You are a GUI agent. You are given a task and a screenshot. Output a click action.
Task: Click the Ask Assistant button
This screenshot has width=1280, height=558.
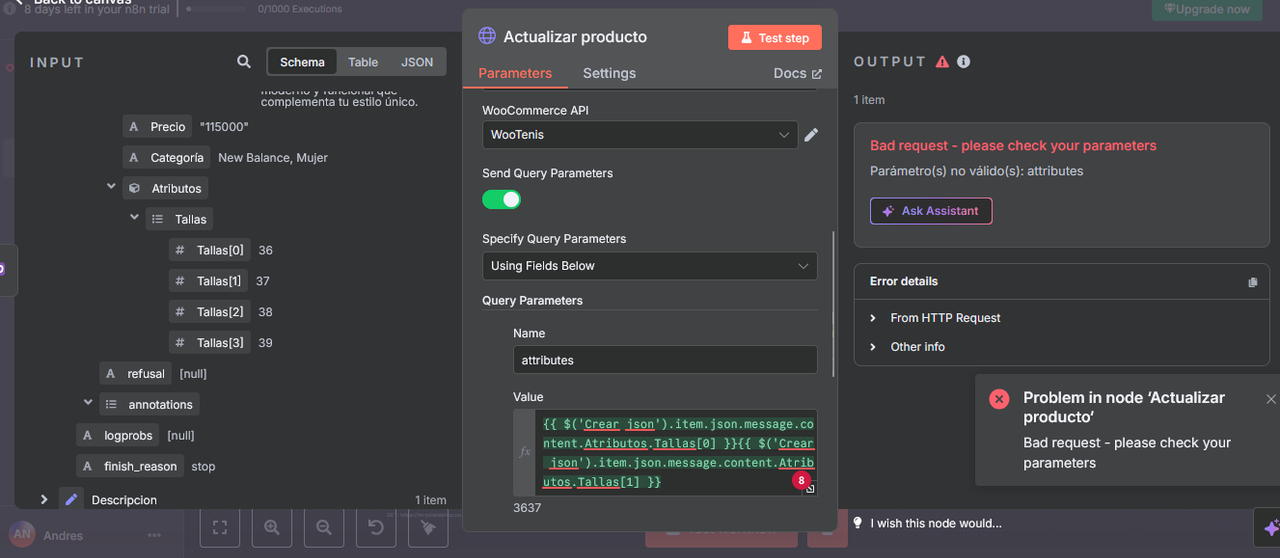tap(931, 211)
